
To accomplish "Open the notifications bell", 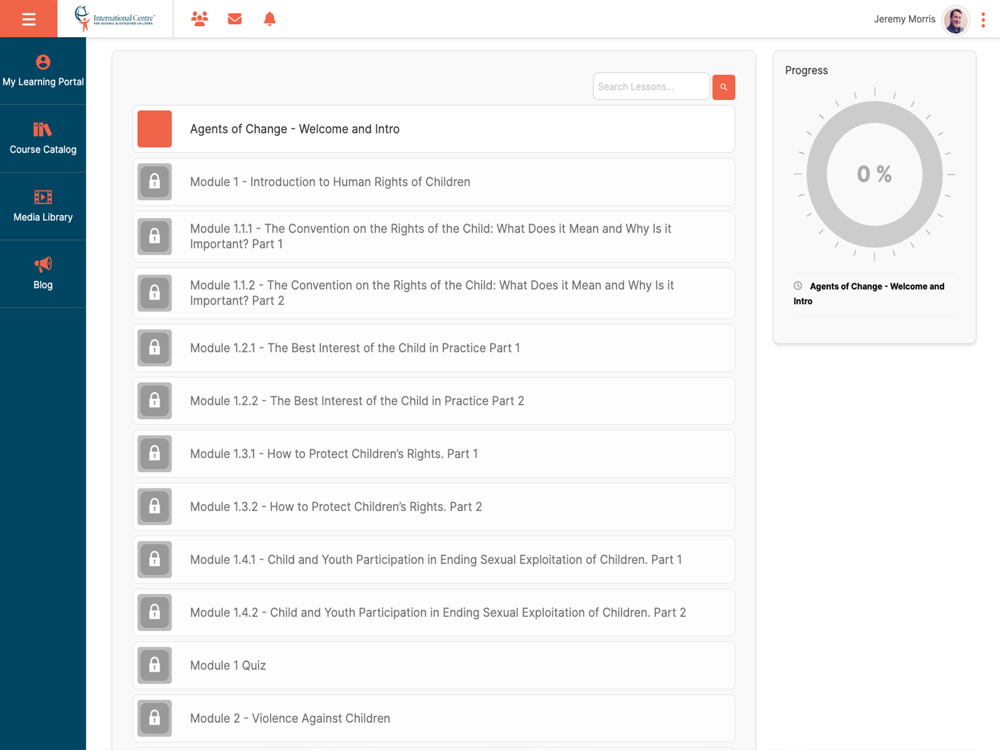I will [x=270, y=18].
